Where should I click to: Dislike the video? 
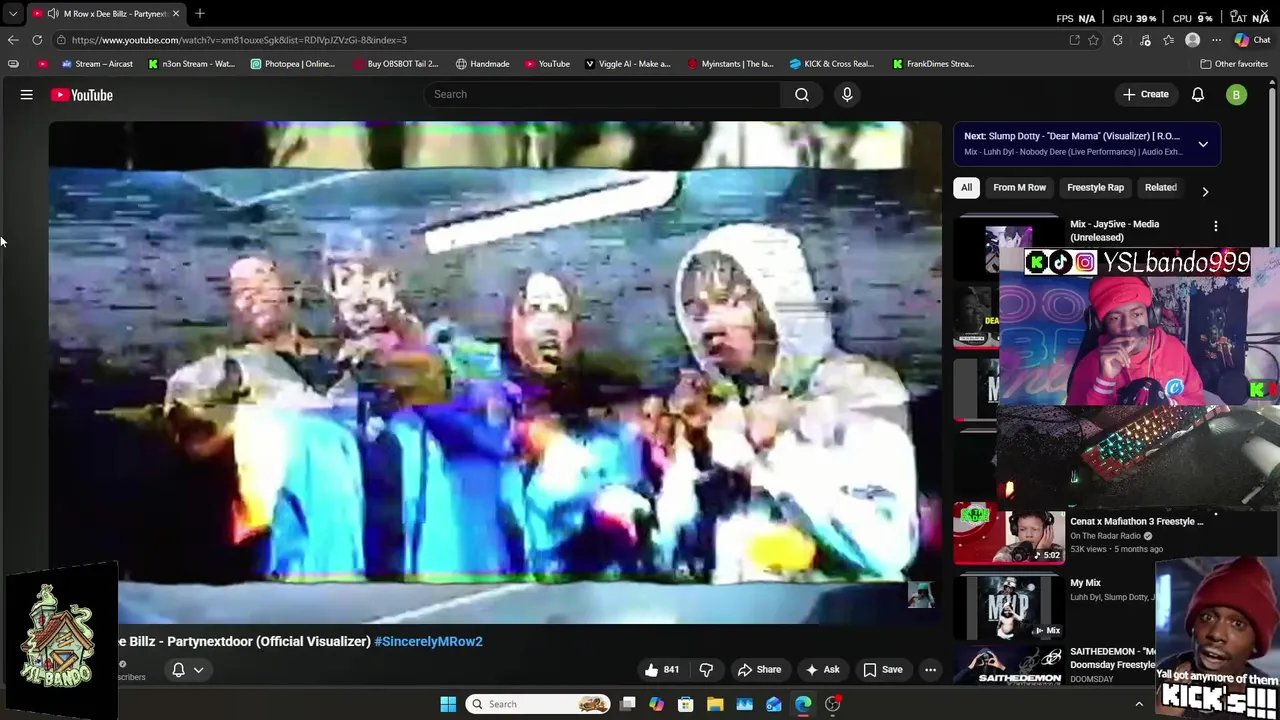point(706,670)
